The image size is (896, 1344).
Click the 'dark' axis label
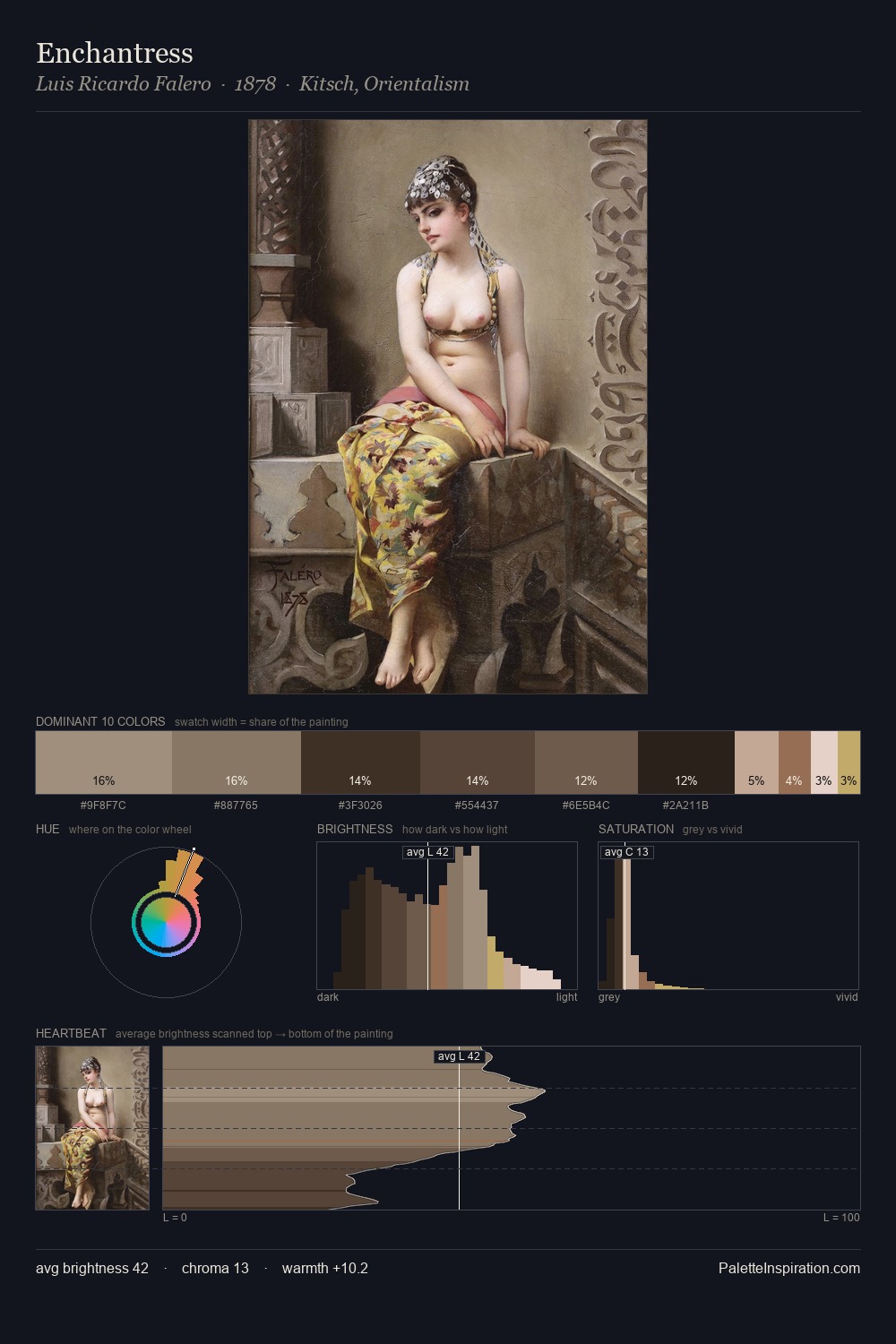tap(328, 996)
